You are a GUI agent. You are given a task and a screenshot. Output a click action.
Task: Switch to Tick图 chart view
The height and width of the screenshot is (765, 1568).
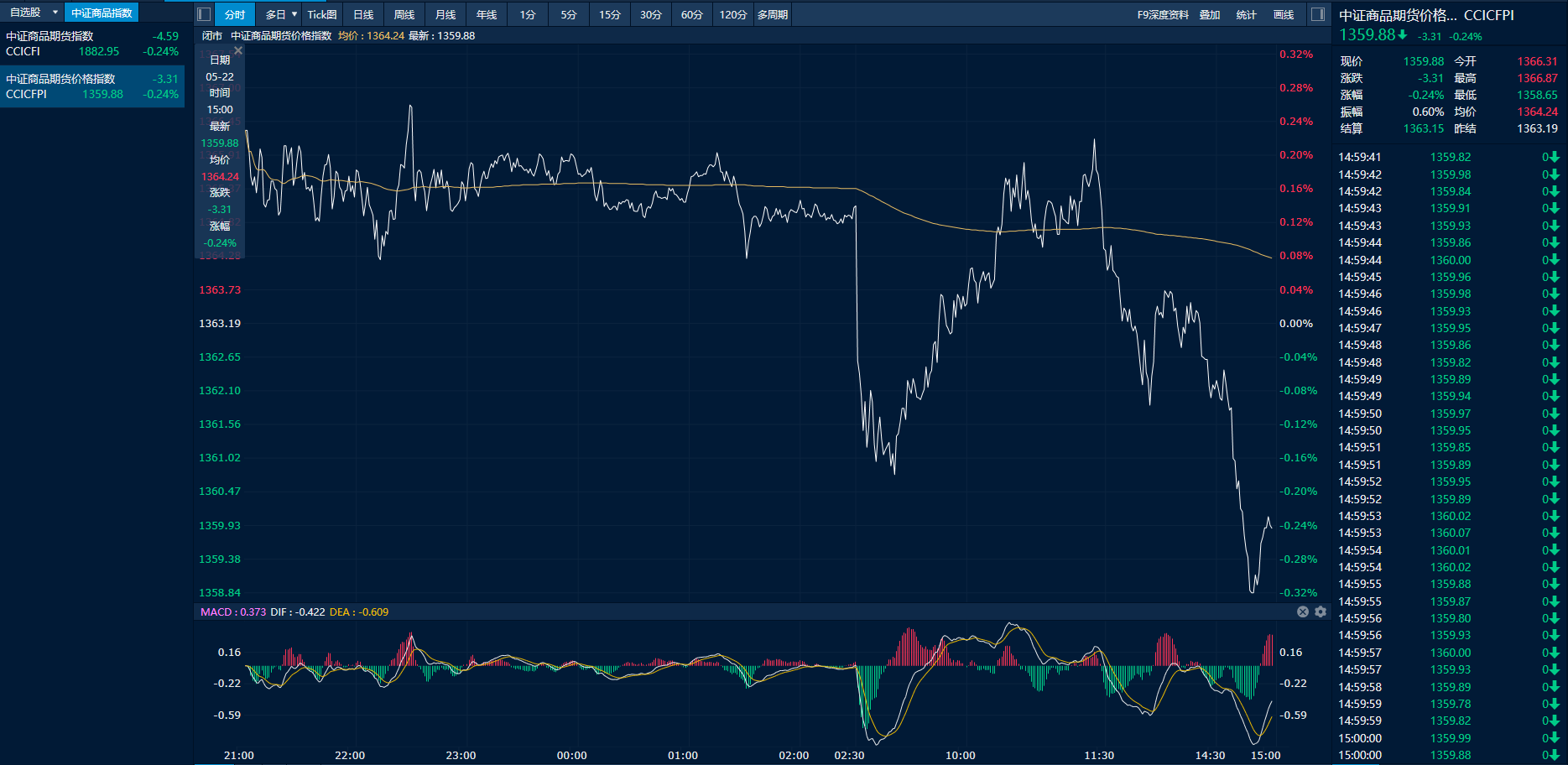pyautogui.click(x=322, y=14)
